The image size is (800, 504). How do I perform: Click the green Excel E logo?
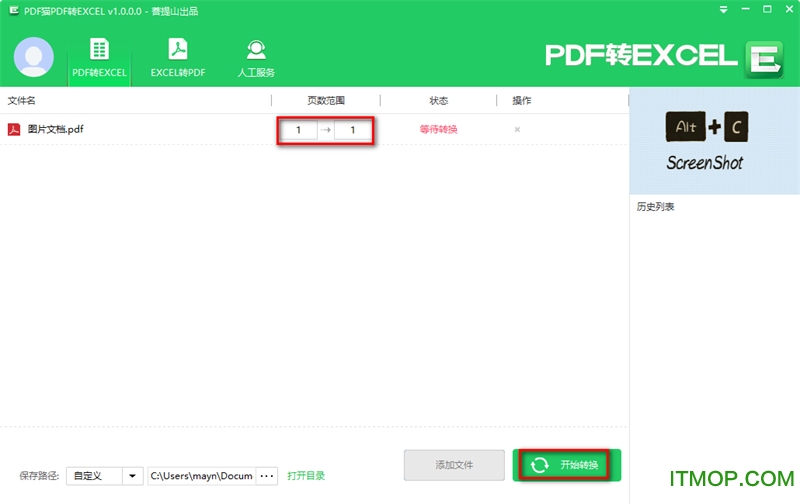(764, 59)
